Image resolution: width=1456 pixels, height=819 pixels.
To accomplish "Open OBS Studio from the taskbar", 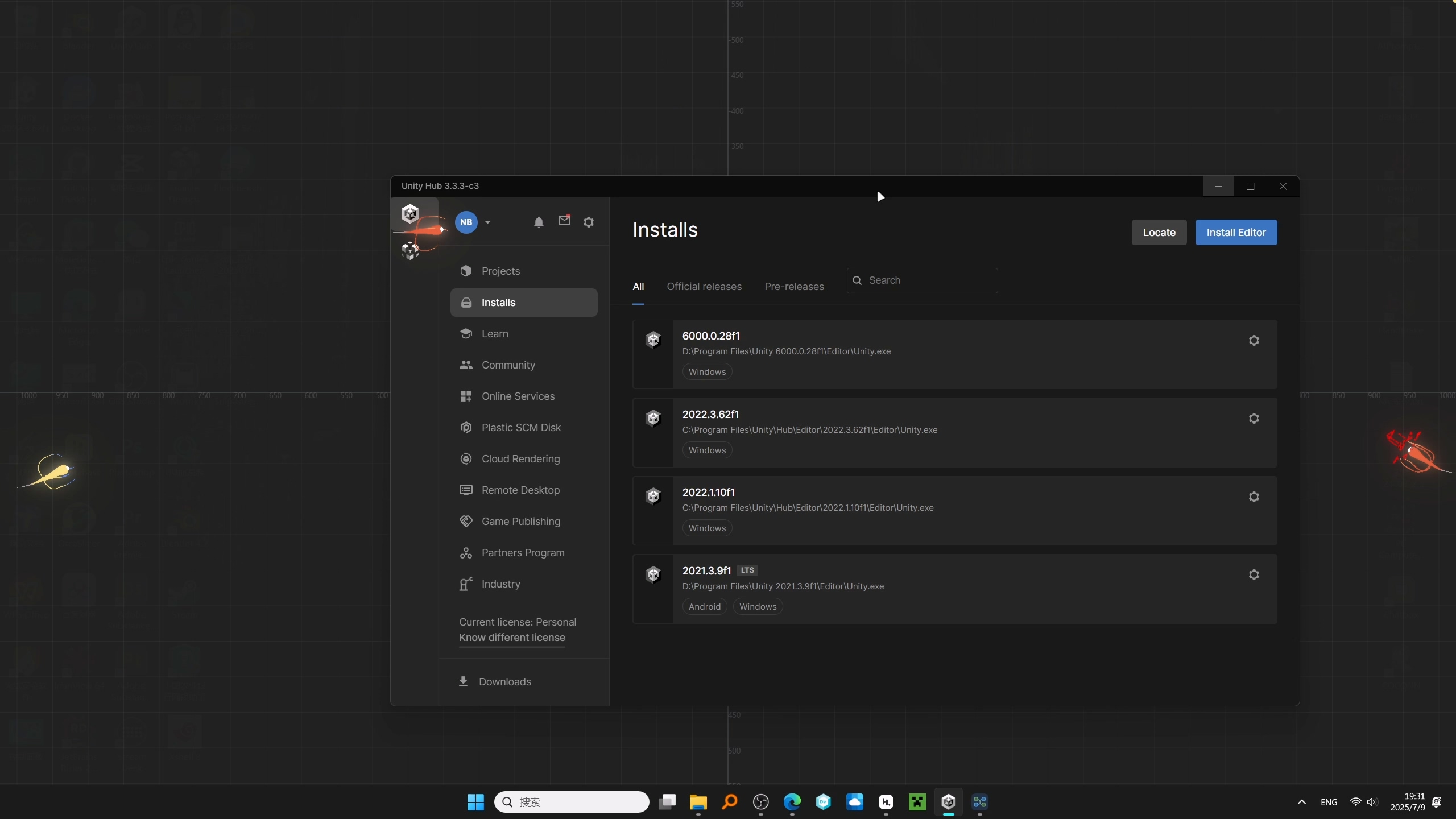I will pyautogui.click(x=761, y=802).
